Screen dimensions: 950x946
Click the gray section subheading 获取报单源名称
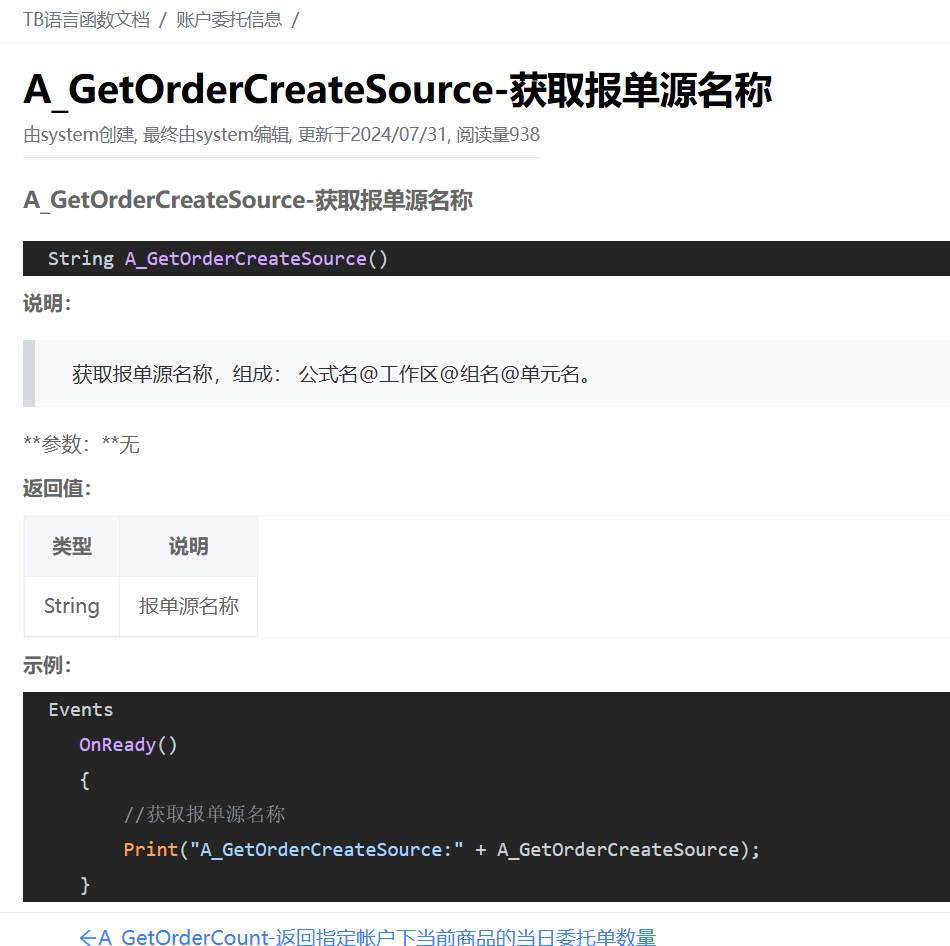pyautogui.click(x=247, y=200)
